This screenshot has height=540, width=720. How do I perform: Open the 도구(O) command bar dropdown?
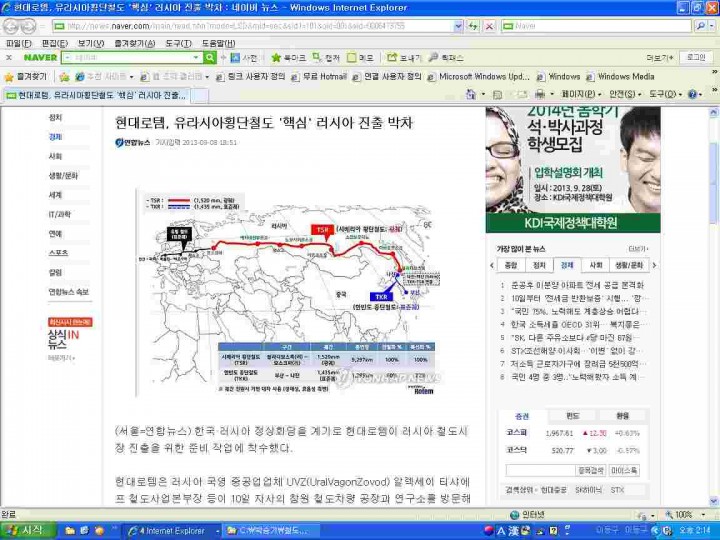(x=665, y=94)
